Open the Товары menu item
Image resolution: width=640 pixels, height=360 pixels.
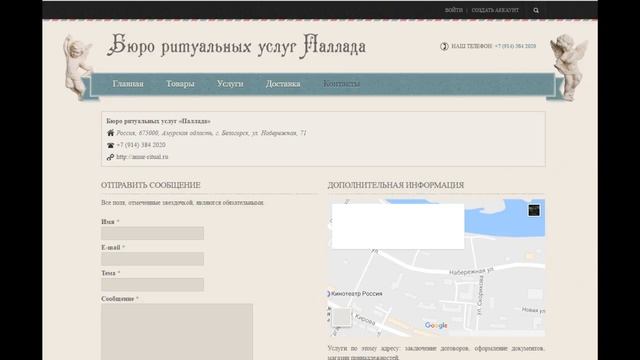coord(180,84)
